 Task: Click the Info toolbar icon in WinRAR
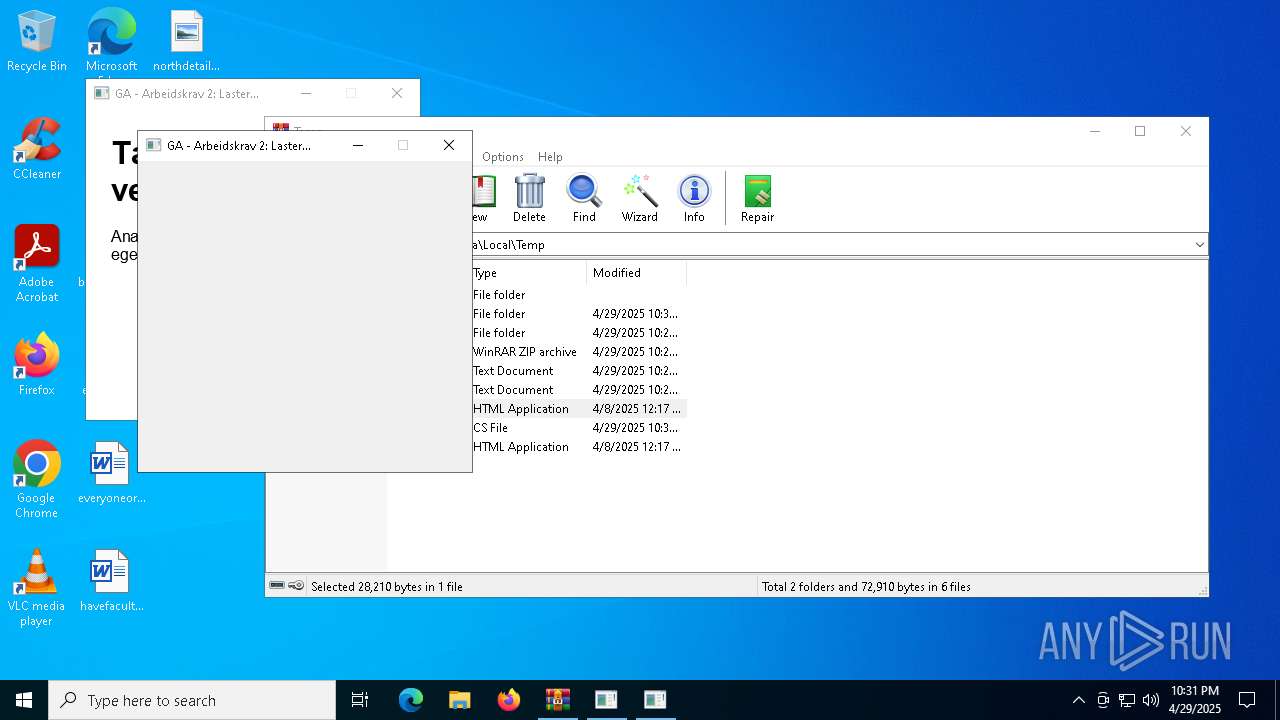pos(694,198)
